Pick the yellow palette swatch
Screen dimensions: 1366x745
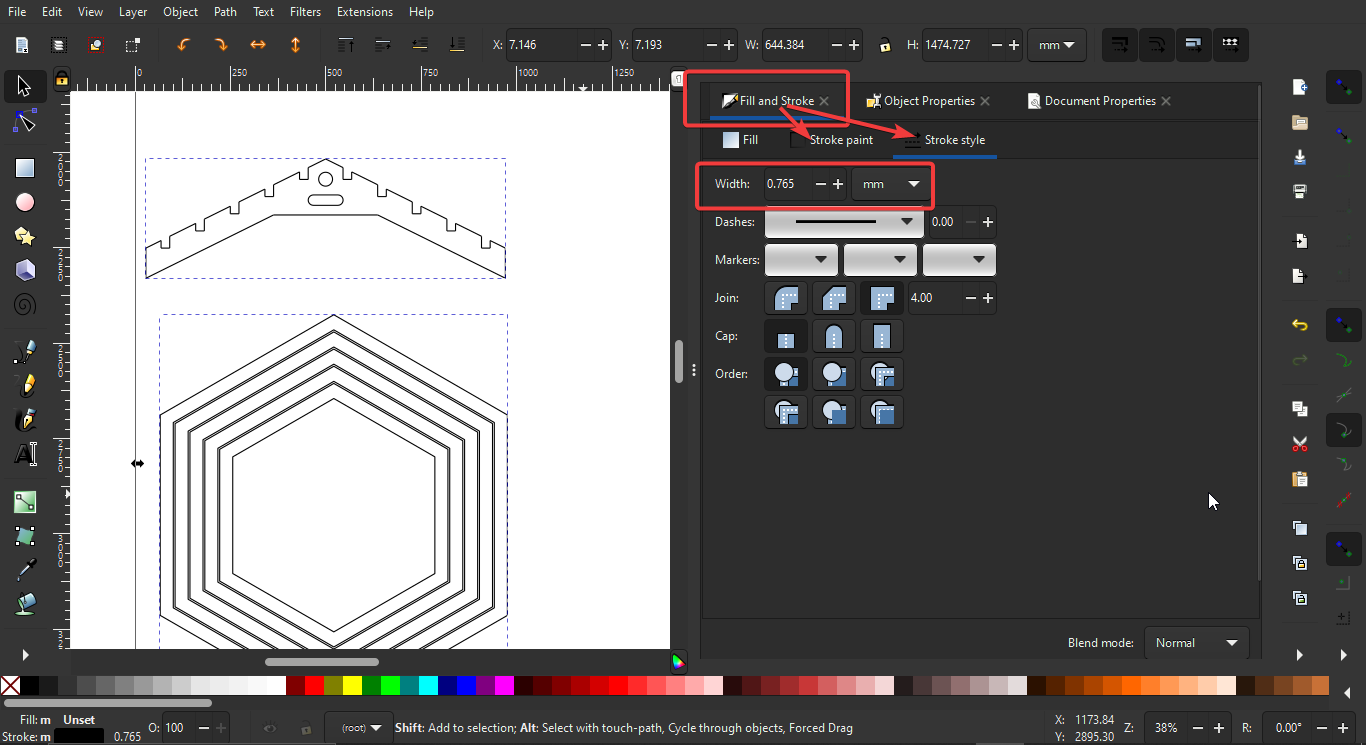pos(352,686)
